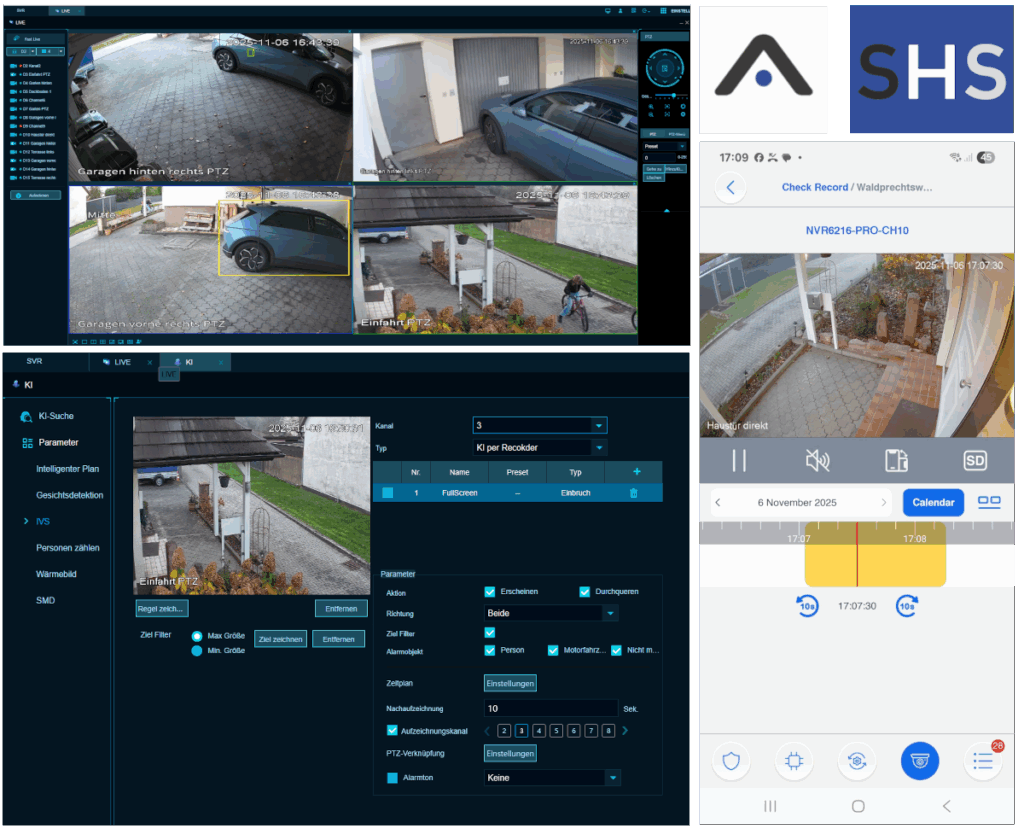Add a new rule with plus icon
The image size is (1024, 834).
636,472
